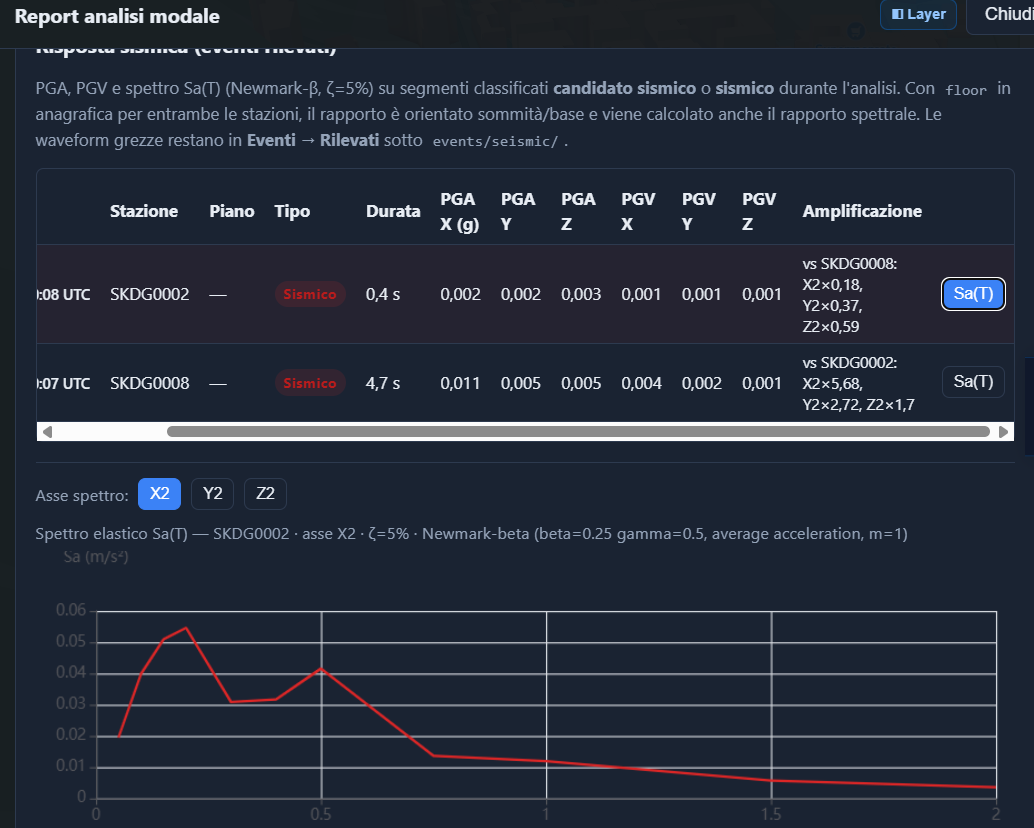
Task: Open the Layer panel button
Action: 918,15
